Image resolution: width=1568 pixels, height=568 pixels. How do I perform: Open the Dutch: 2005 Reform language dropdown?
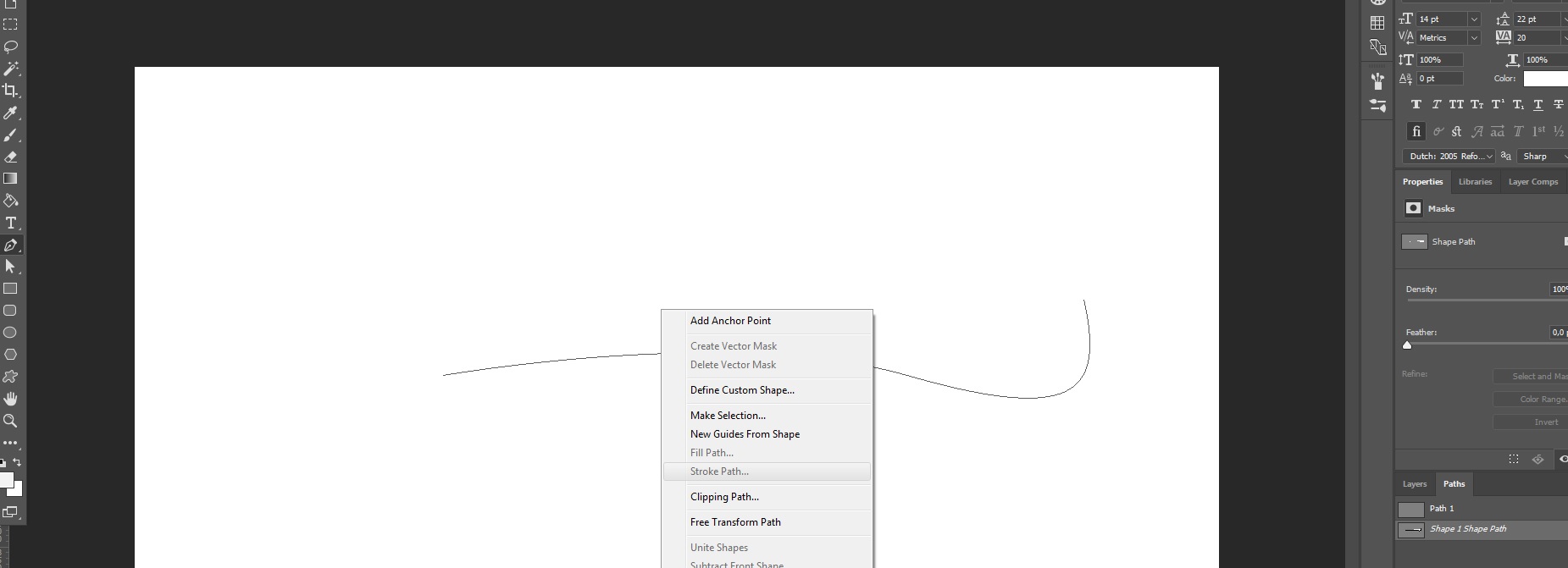click(x=1449, y=156)
